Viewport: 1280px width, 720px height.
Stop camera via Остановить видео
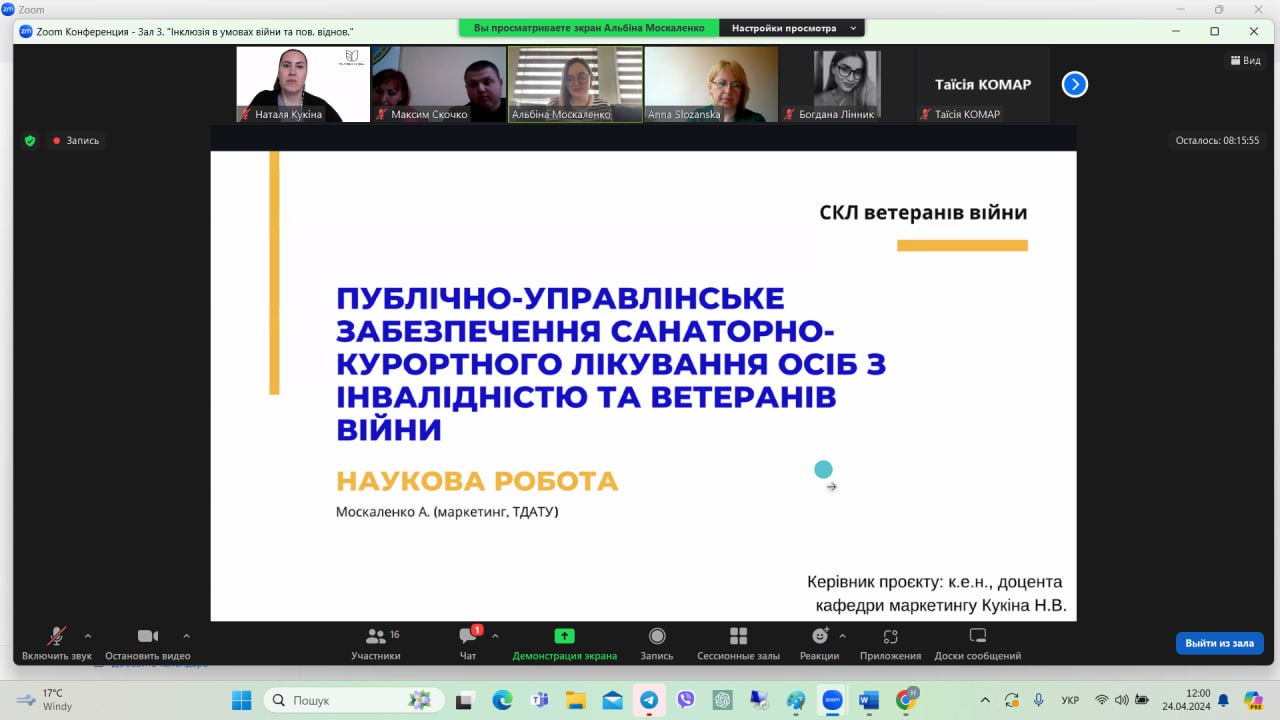(x=147, y=643)
